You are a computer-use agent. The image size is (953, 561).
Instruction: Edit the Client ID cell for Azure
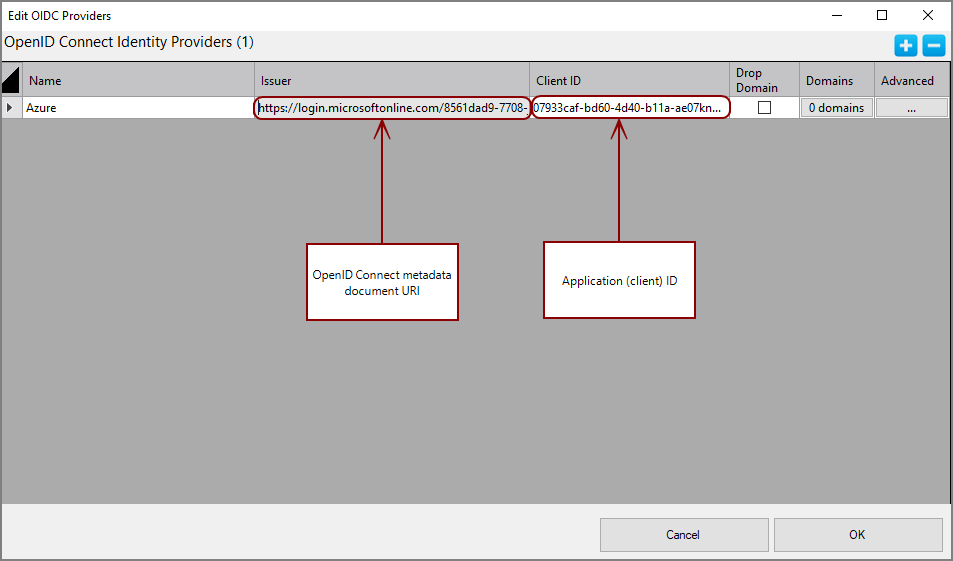tap(630, 108)
